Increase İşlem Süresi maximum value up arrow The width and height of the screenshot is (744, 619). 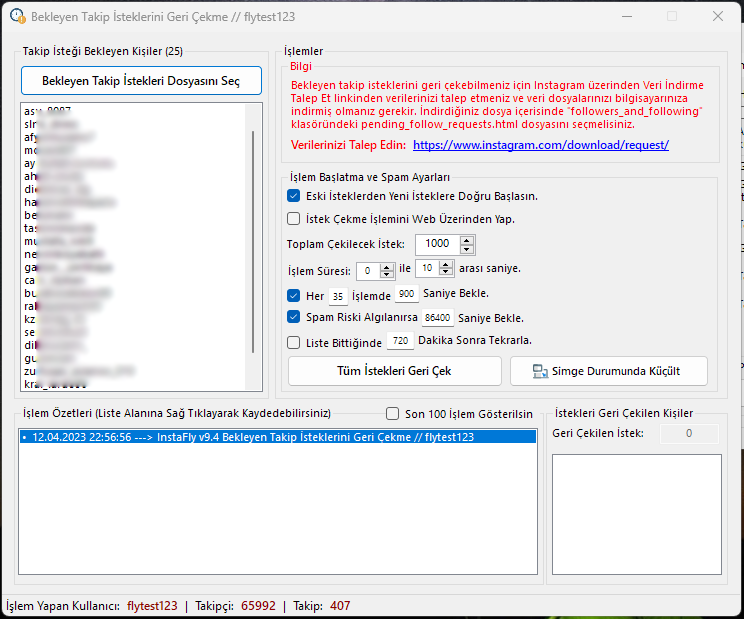[x=446, y=264]
